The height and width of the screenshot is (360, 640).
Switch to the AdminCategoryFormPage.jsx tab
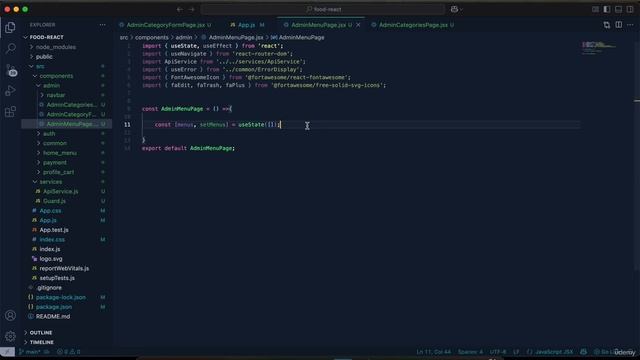(x=165, y=25)
